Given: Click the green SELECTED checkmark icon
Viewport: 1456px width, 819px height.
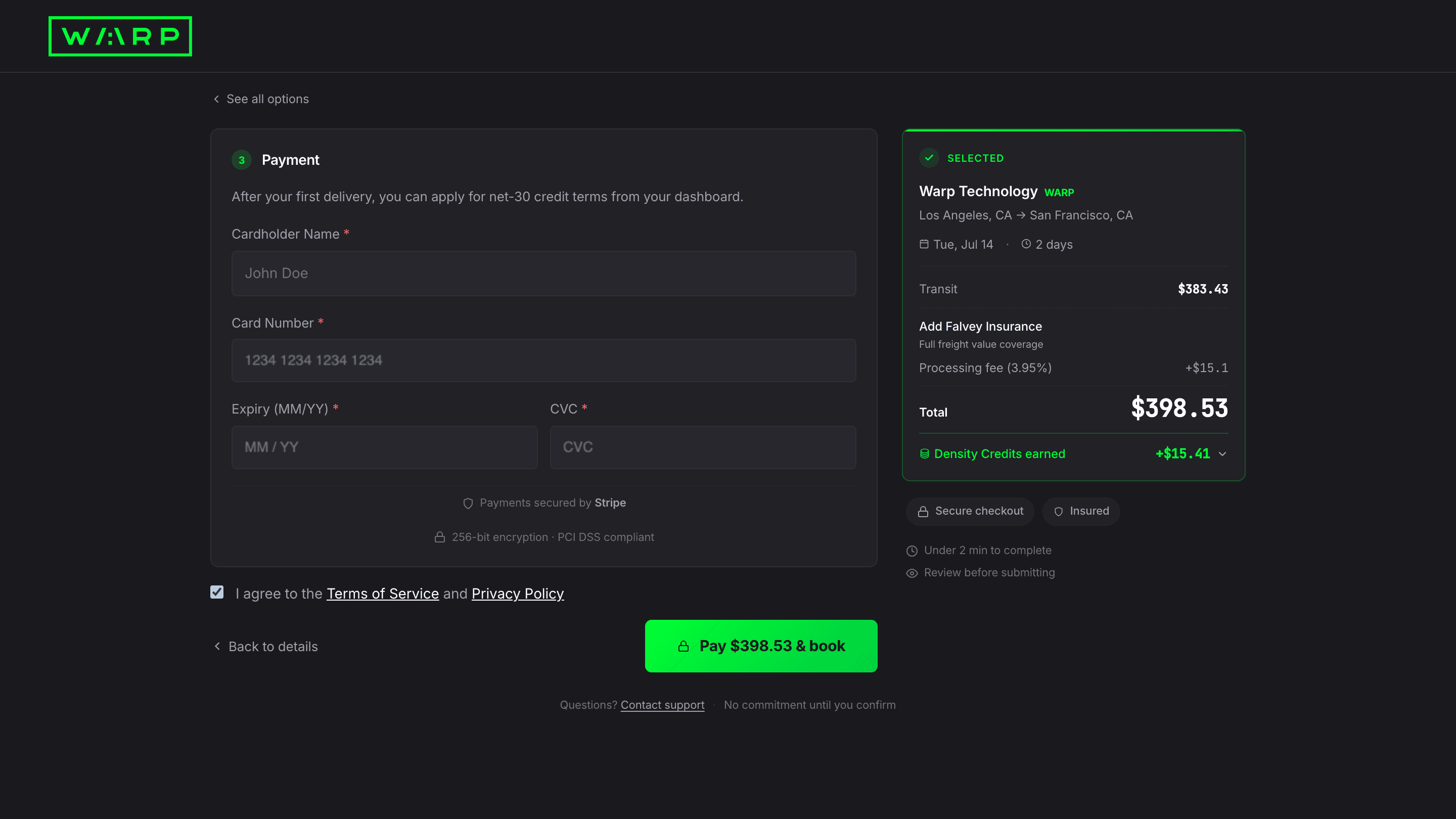Looking at the screenshot, I should point(929,158).
